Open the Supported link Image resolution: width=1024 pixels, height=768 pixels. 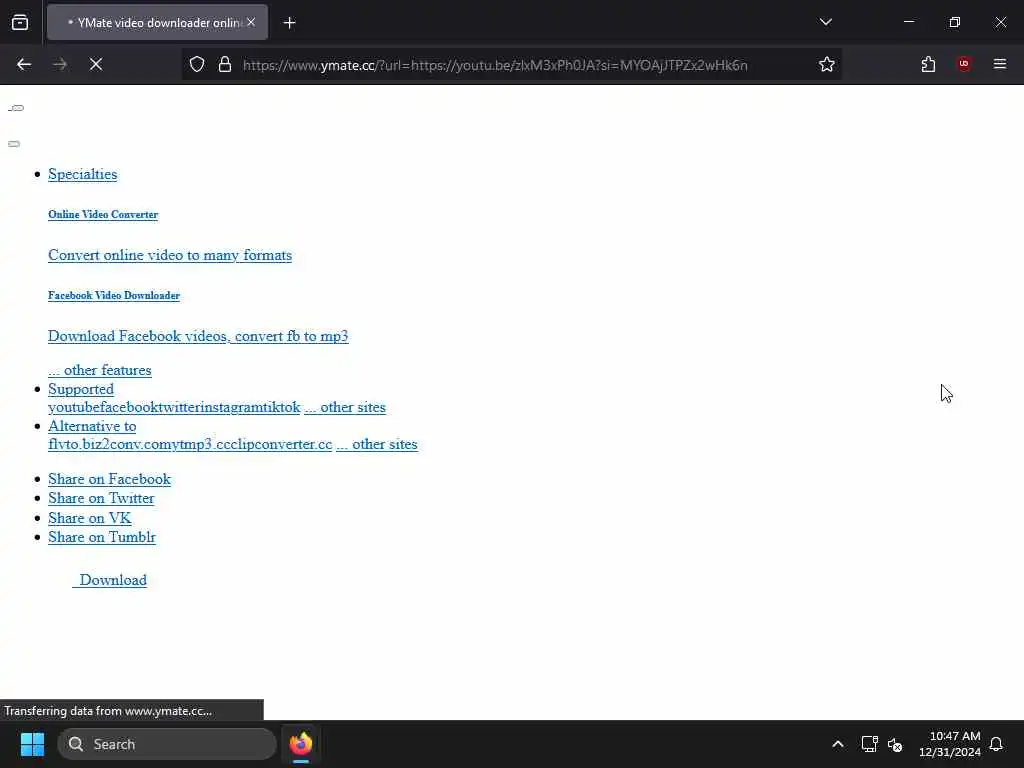pos(81,389)
